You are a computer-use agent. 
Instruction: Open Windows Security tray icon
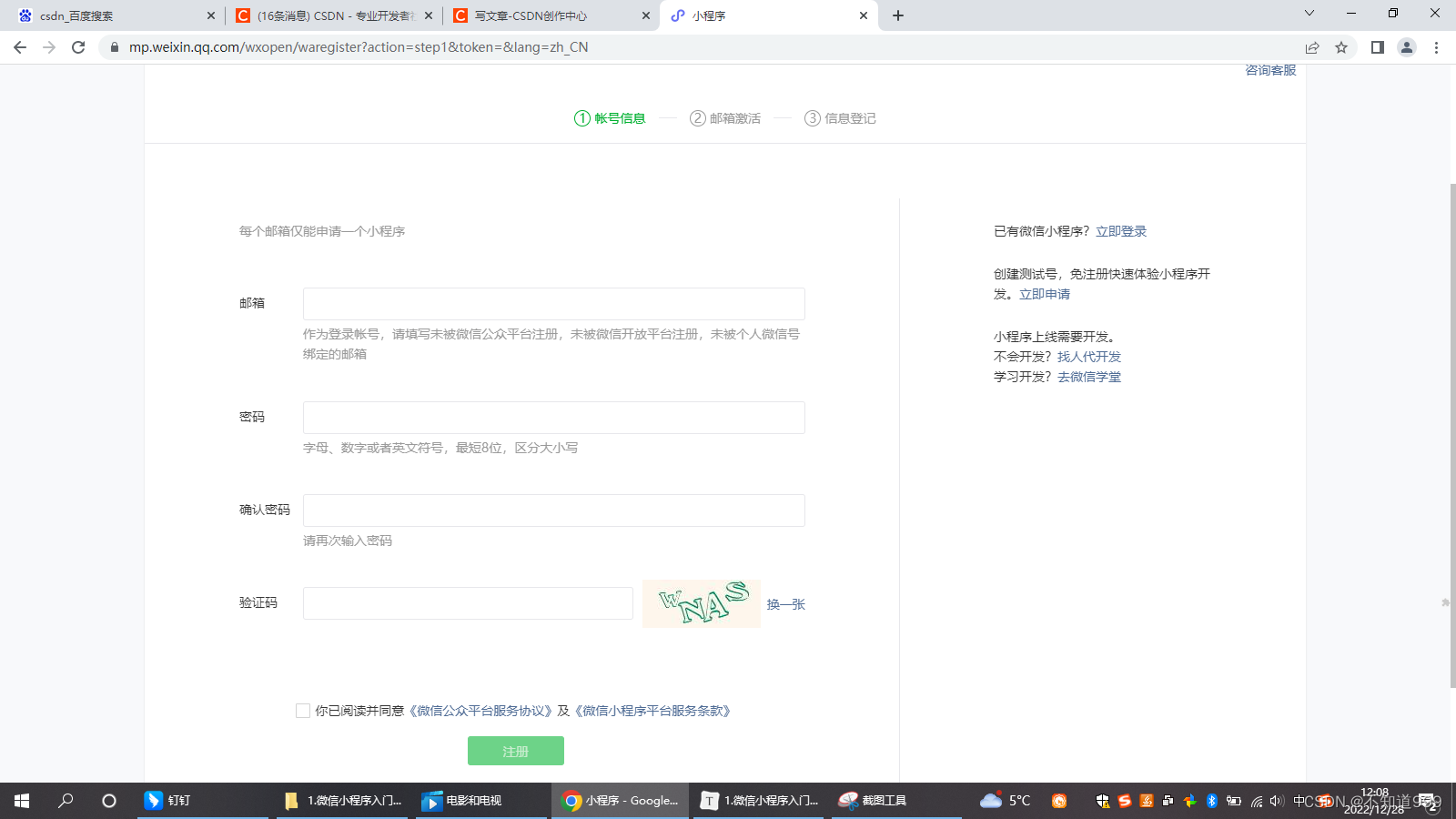[1103, 801]
